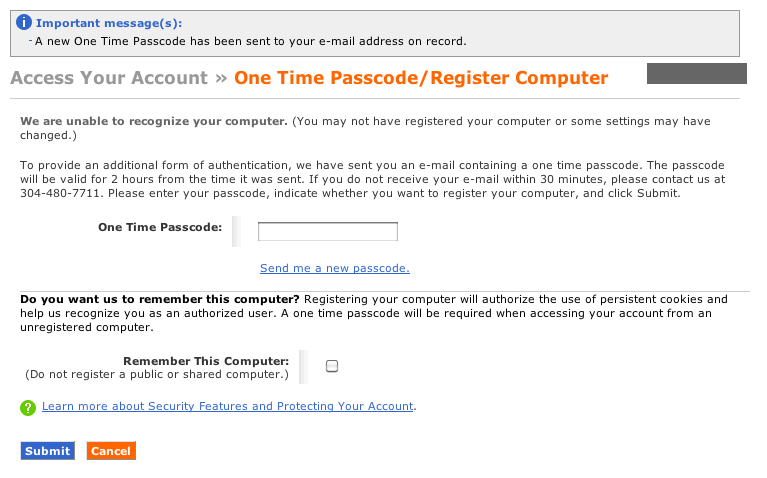Click the Remember This Computer label text

pyautogui.click(x=206, y=361)
